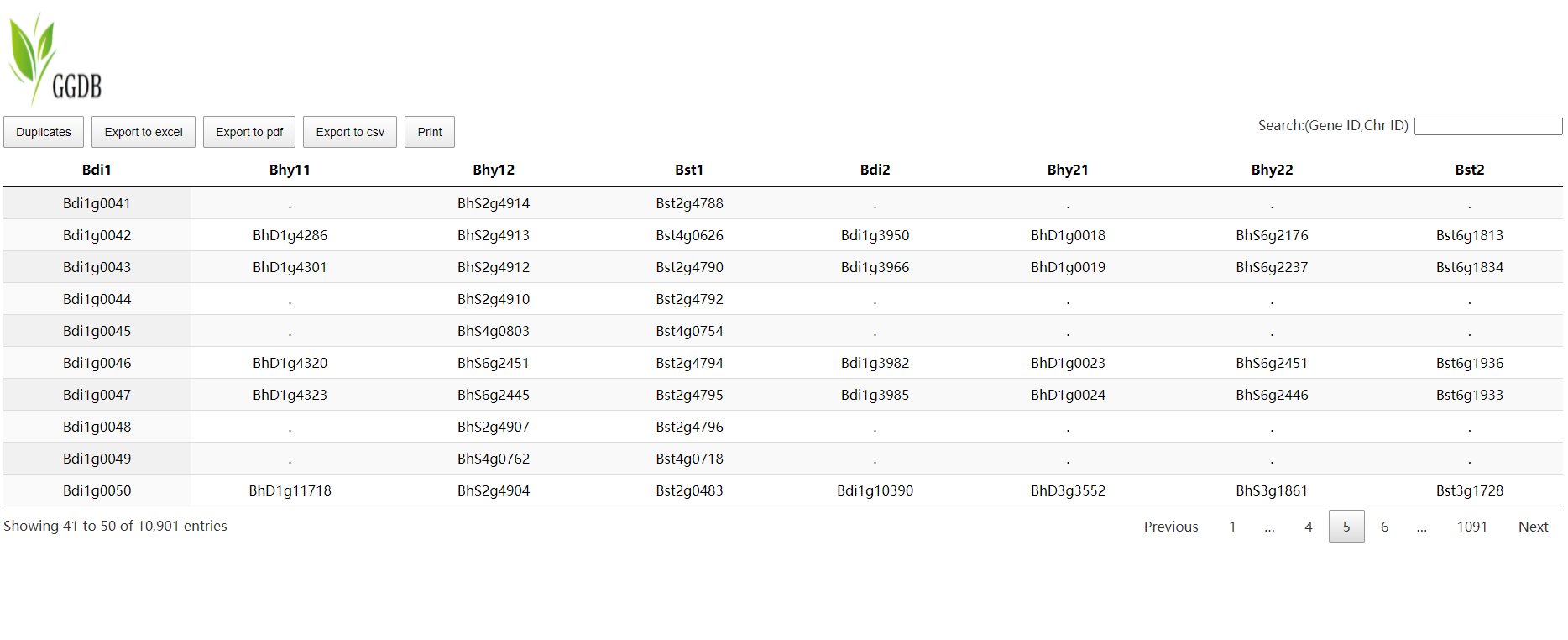Screen dimensions: 1568x640
Task: Sort by the Bdi1 column header
Action: click(97, 170)
